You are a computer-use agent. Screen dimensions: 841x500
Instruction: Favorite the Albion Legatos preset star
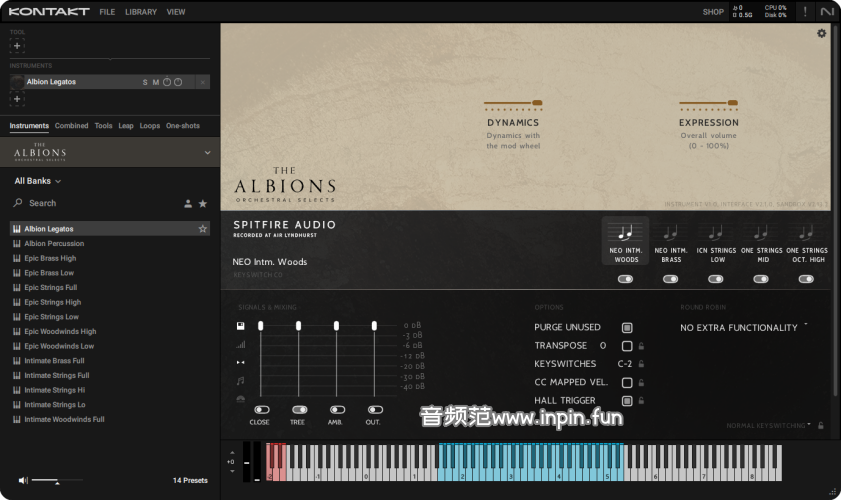tap(203, 229)
